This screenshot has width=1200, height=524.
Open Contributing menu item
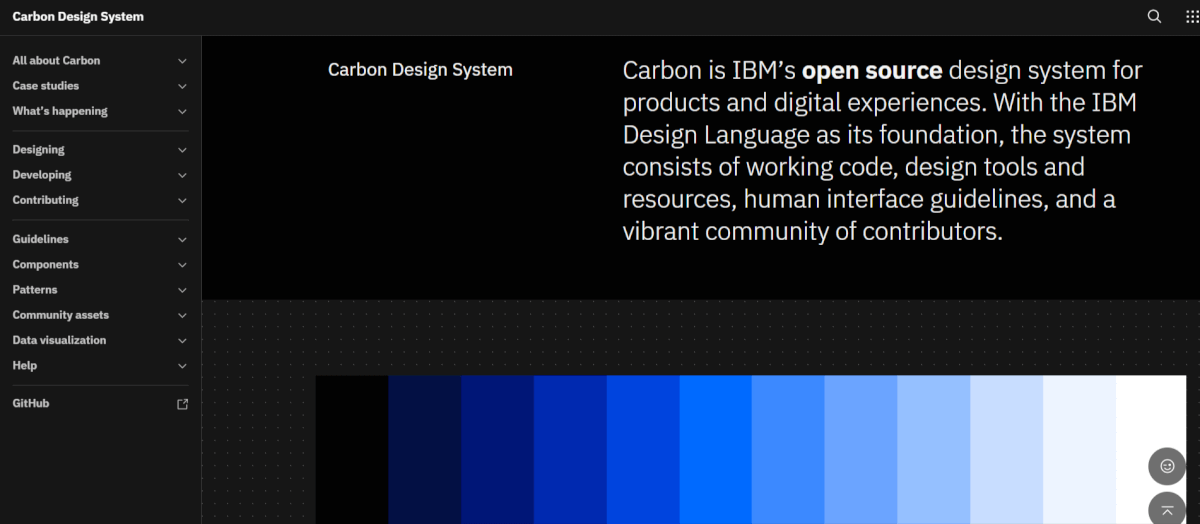100,200
